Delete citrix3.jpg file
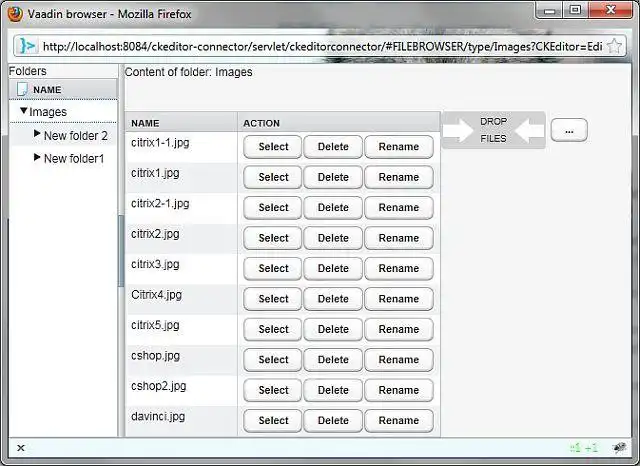The image size is (640, 466). pos(333,269)
